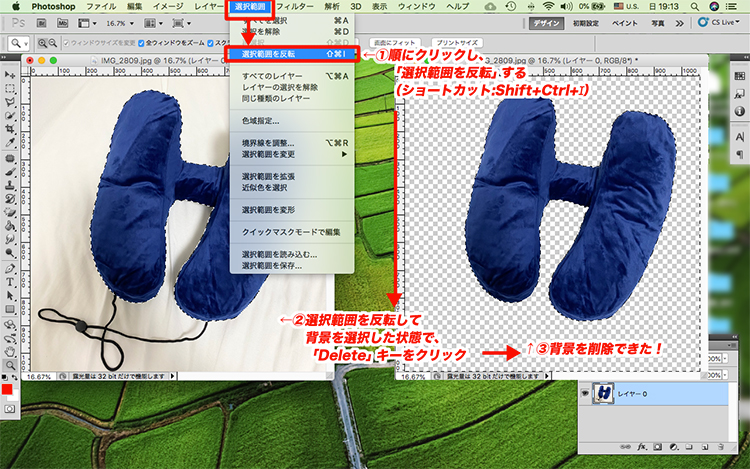The image size is (750, 469).
Task: Select the Eyedropper tool
Action: click(x=10, y=142)
